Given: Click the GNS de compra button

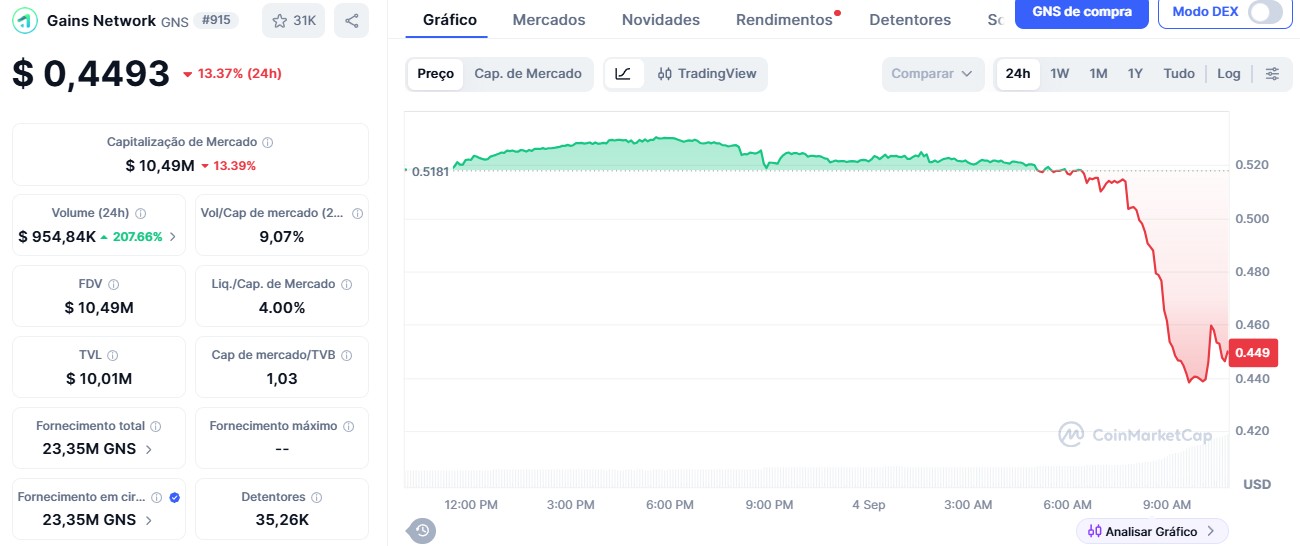Looking at the screenshot, I should coord(1082,12).
